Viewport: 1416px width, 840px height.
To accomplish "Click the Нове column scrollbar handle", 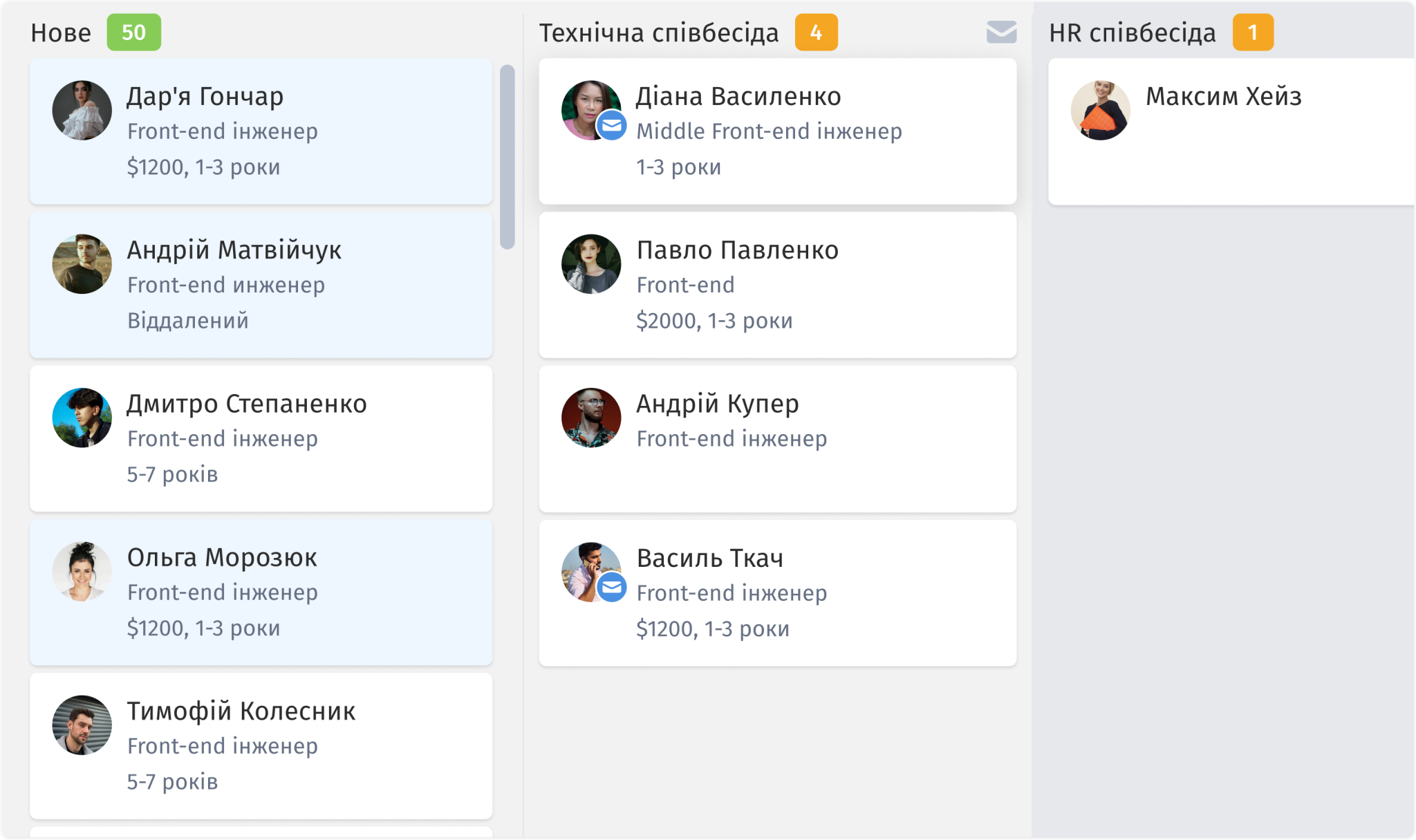I will tap(507, 157).
